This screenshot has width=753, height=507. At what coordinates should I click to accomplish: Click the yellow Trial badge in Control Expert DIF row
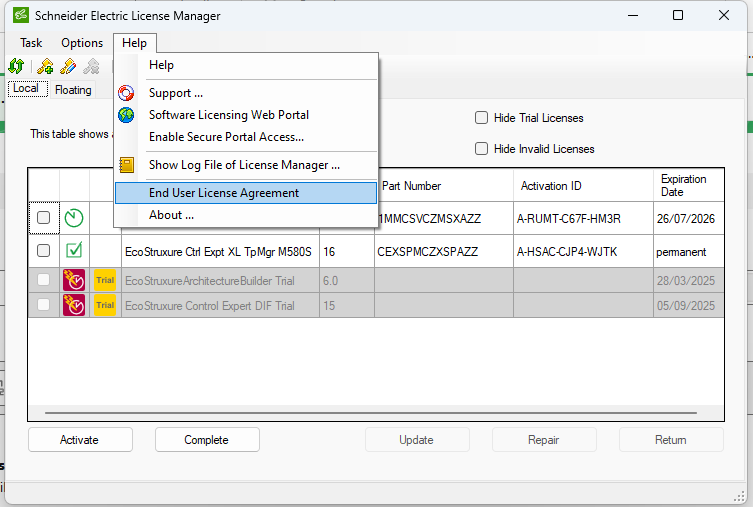pyautogui.click(x=105, y=305)
